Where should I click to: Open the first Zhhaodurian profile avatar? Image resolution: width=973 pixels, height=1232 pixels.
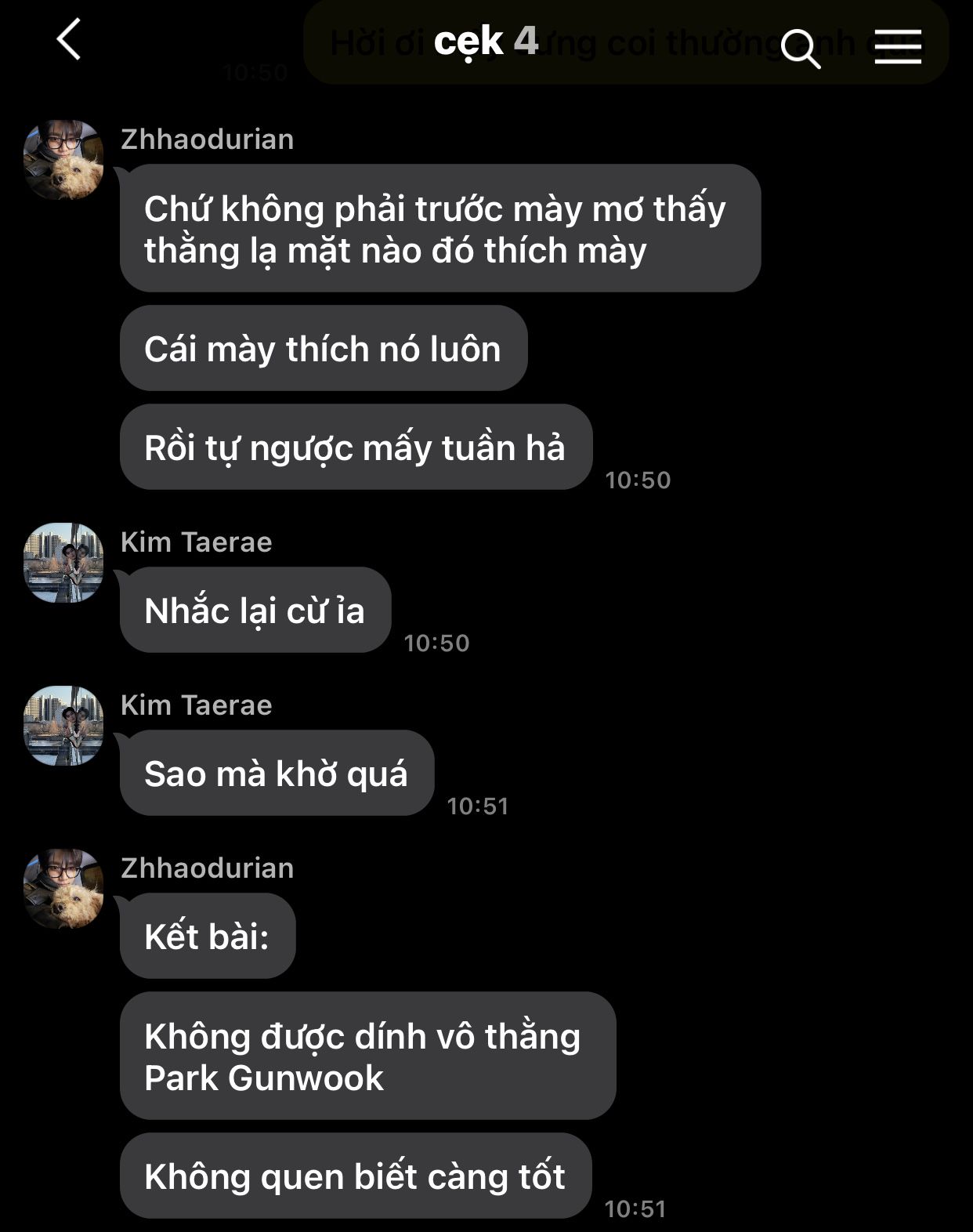coord(63,160)
